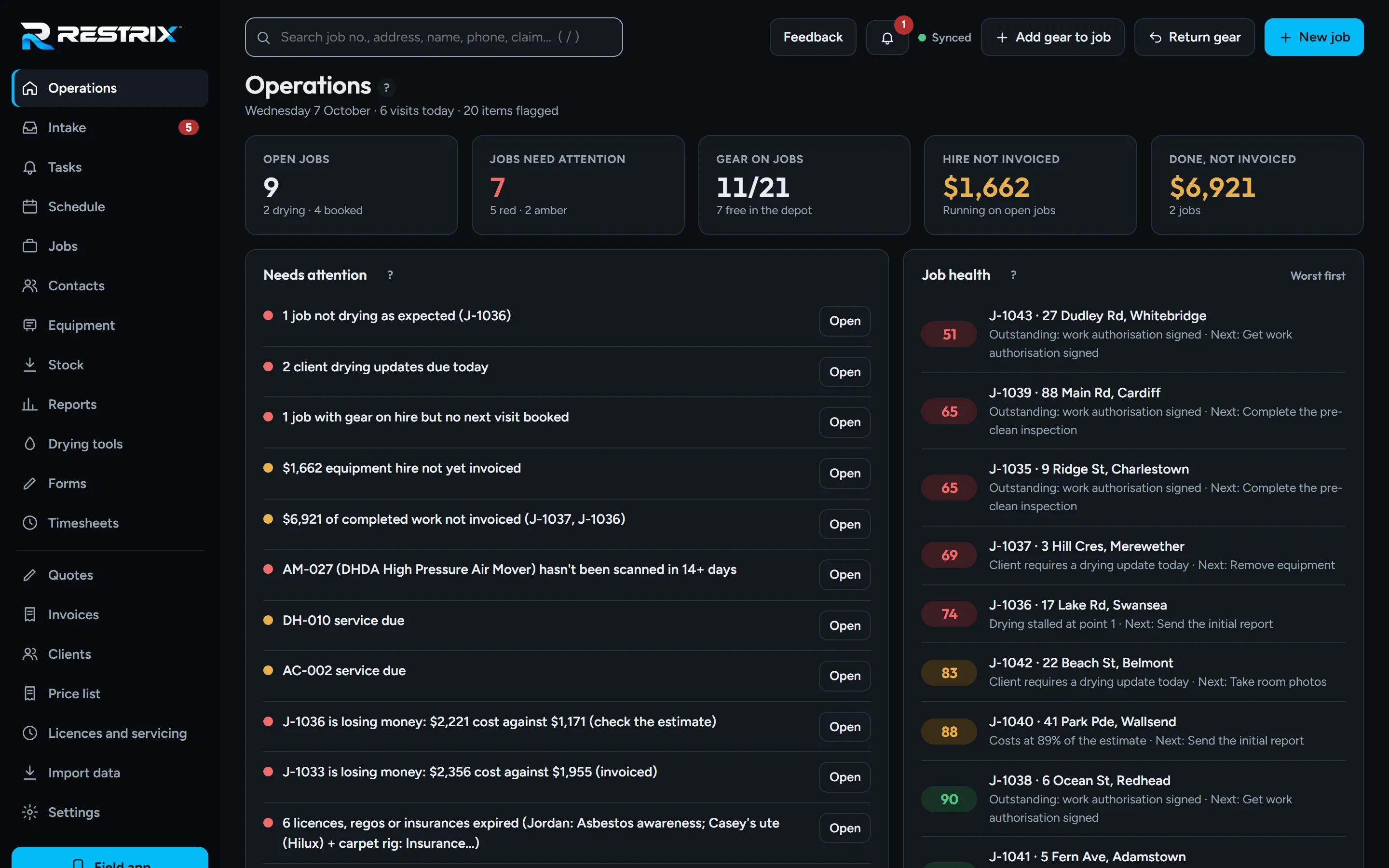1389x868 pixels.
Task: Open '1 job not drying as expected' item
Action: click(x=844, y=321)
